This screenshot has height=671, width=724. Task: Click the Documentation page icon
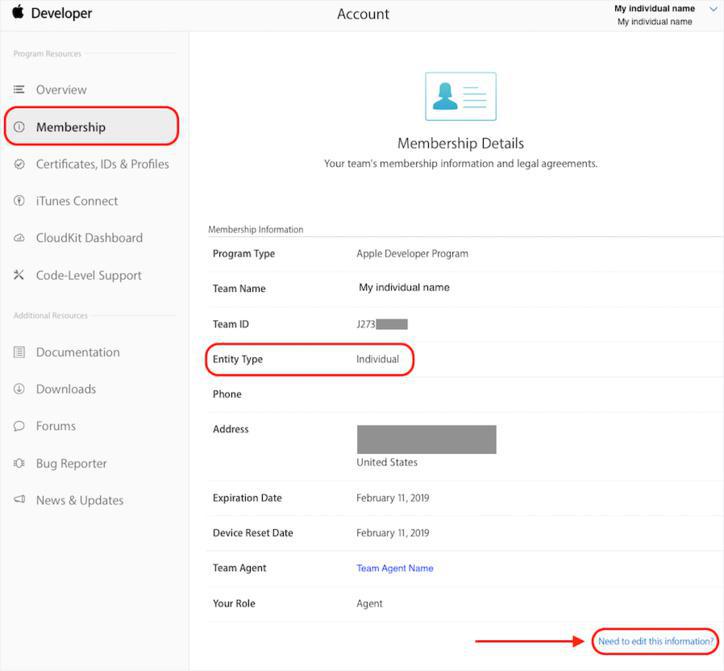[19, 352]
